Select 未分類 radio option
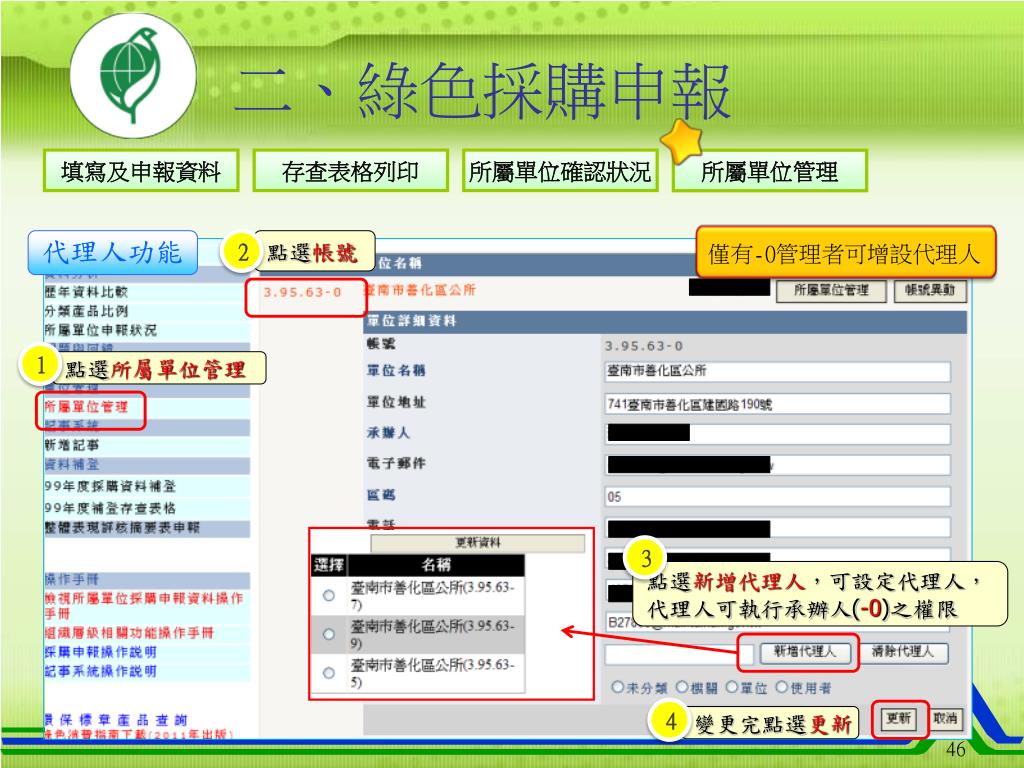The image size is (1024, 768). (617, 687)
